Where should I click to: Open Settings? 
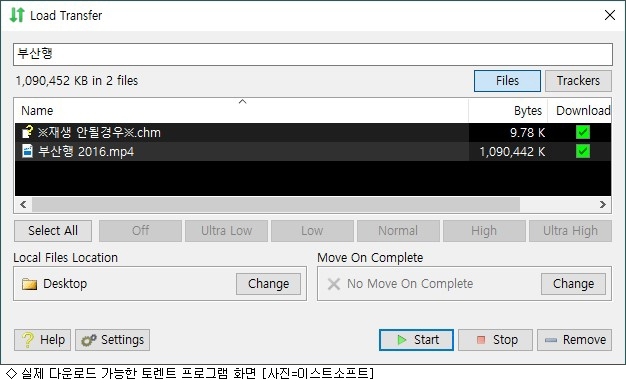coord(113,340)
